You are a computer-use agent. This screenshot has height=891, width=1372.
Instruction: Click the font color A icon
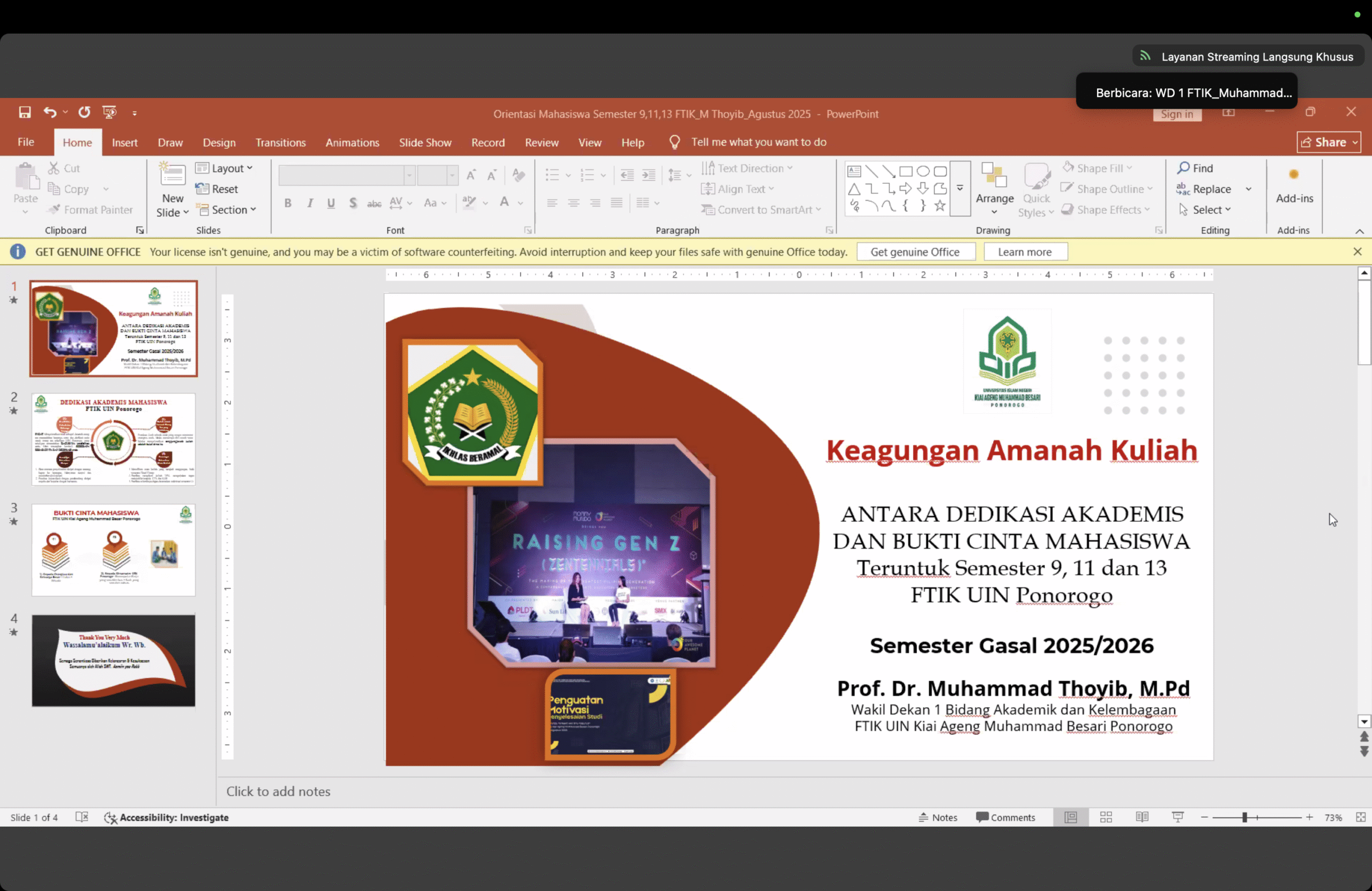point(504,203)
